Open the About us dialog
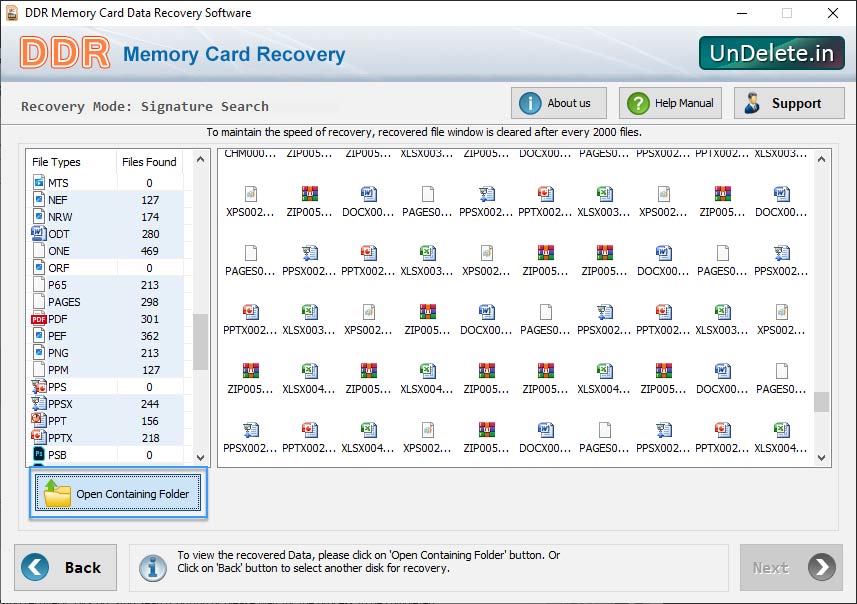The width and height of the screenshot is (857, 604). (x=559, y=103)
